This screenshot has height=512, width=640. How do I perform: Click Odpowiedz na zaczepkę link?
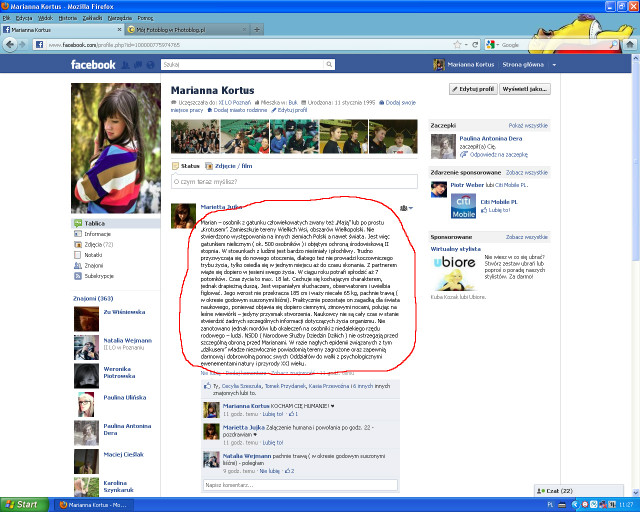(499, 155)
